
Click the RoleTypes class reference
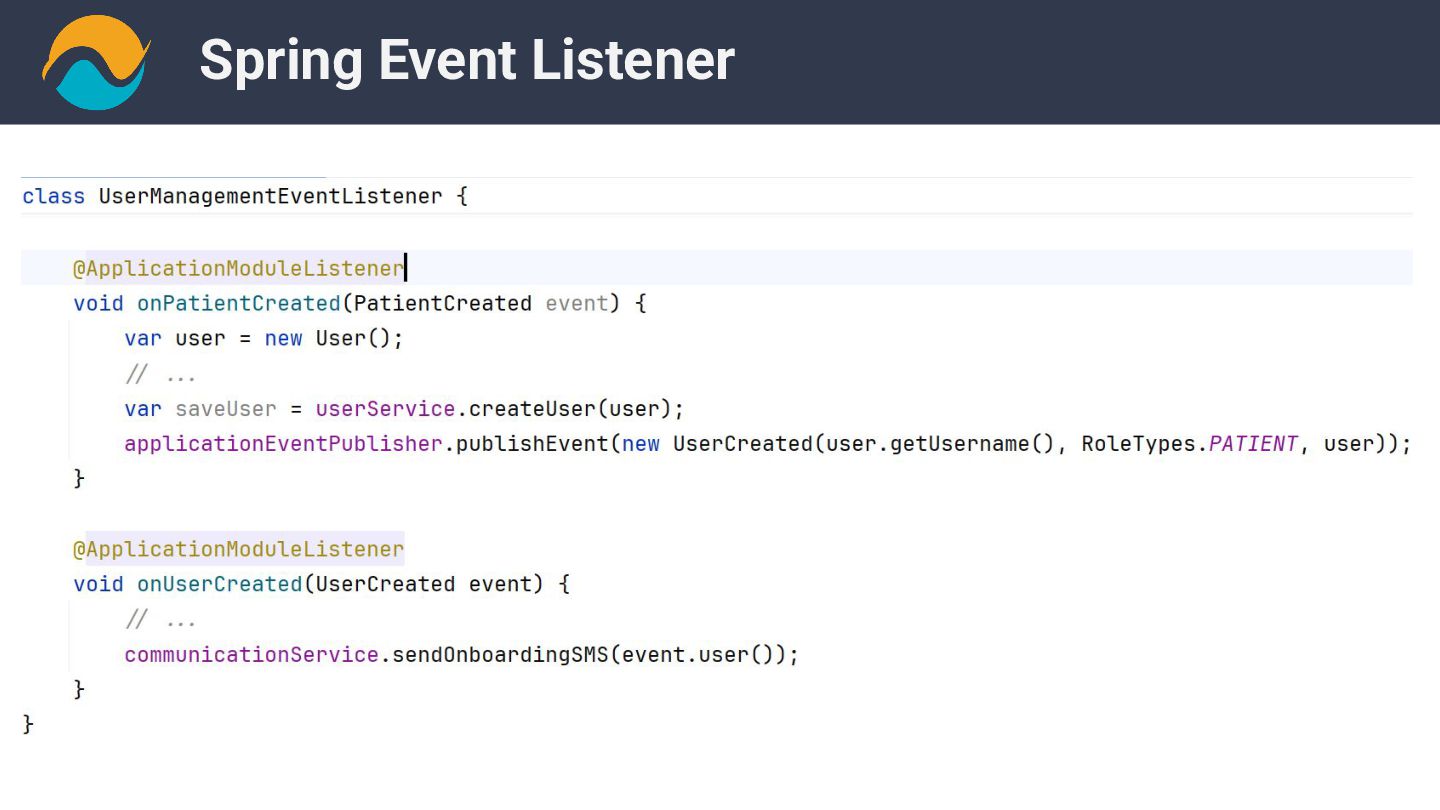coord(1138,443)
